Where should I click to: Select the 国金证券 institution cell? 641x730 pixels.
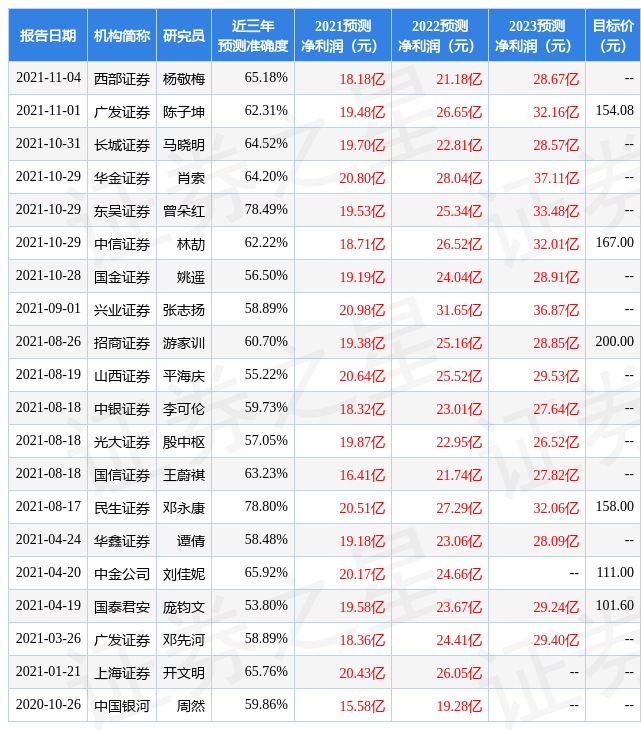click(x=122, y=277)
